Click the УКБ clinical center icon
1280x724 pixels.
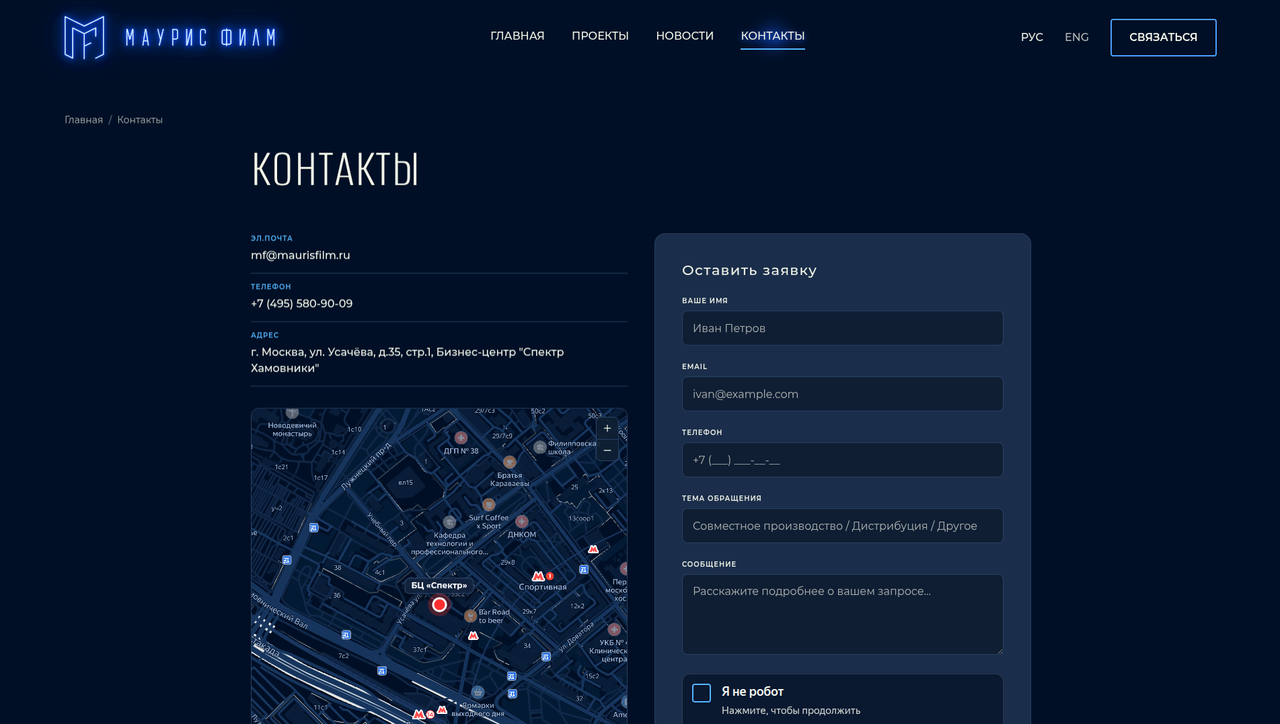click(x=613, y=630)
